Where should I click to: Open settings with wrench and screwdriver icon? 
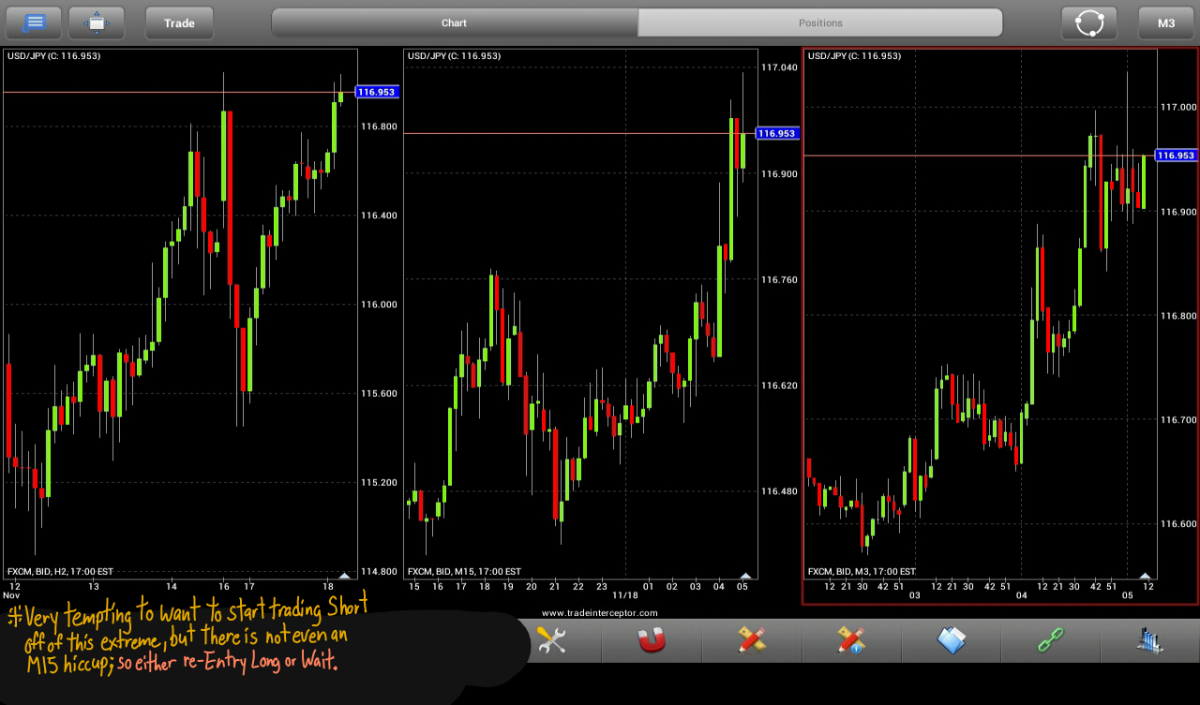click(552, 640)
